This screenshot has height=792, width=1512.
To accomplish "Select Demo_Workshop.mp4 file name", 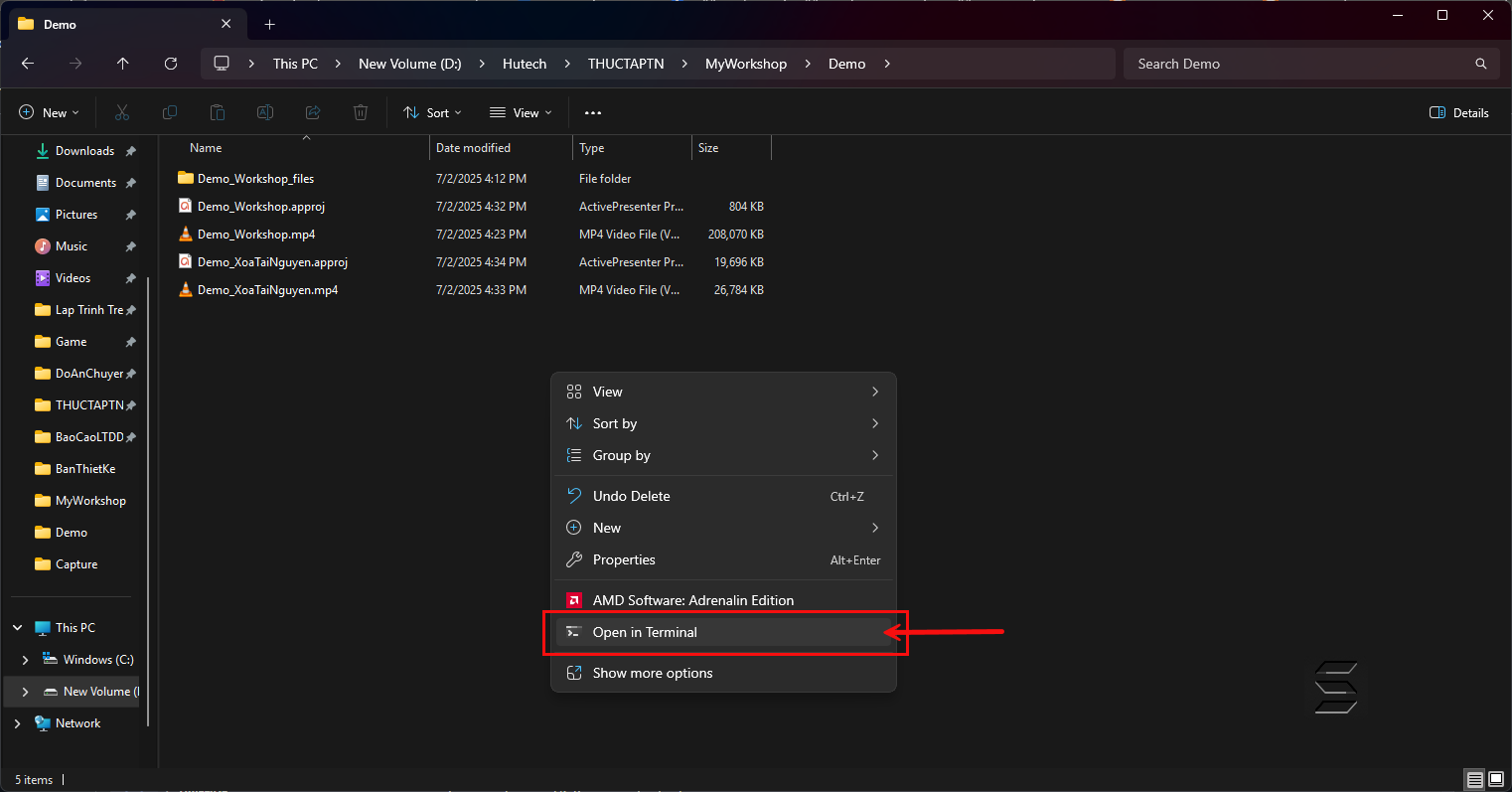I will tap(256, 235).
